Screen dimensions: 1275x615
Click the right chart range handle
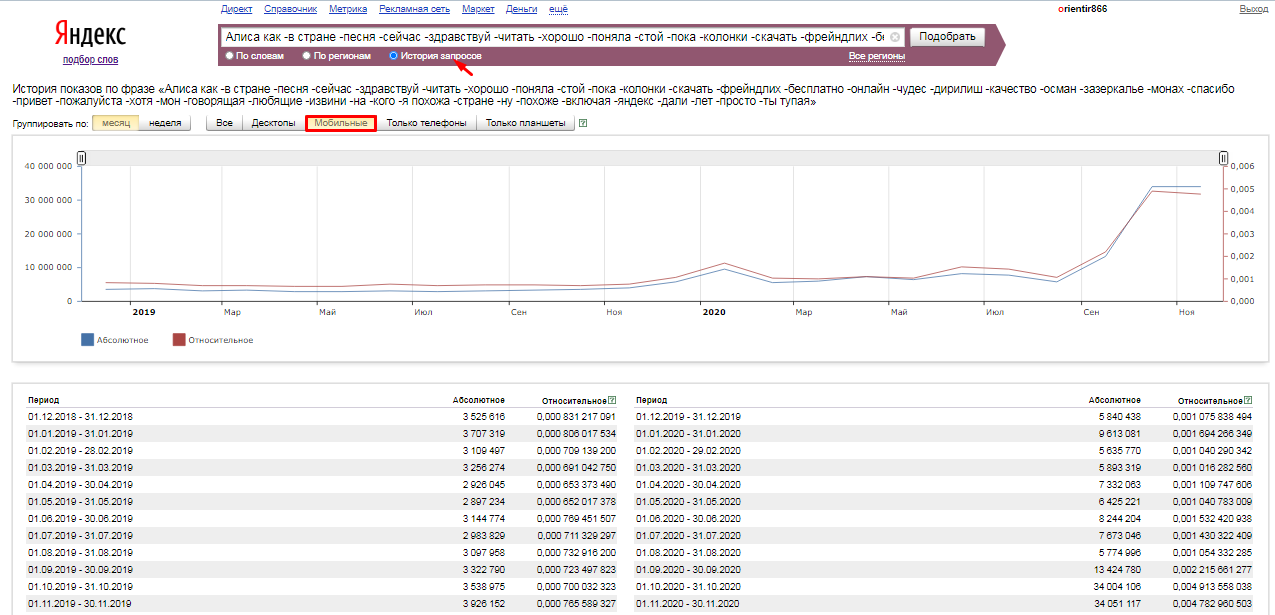[x=1223, y=158]
